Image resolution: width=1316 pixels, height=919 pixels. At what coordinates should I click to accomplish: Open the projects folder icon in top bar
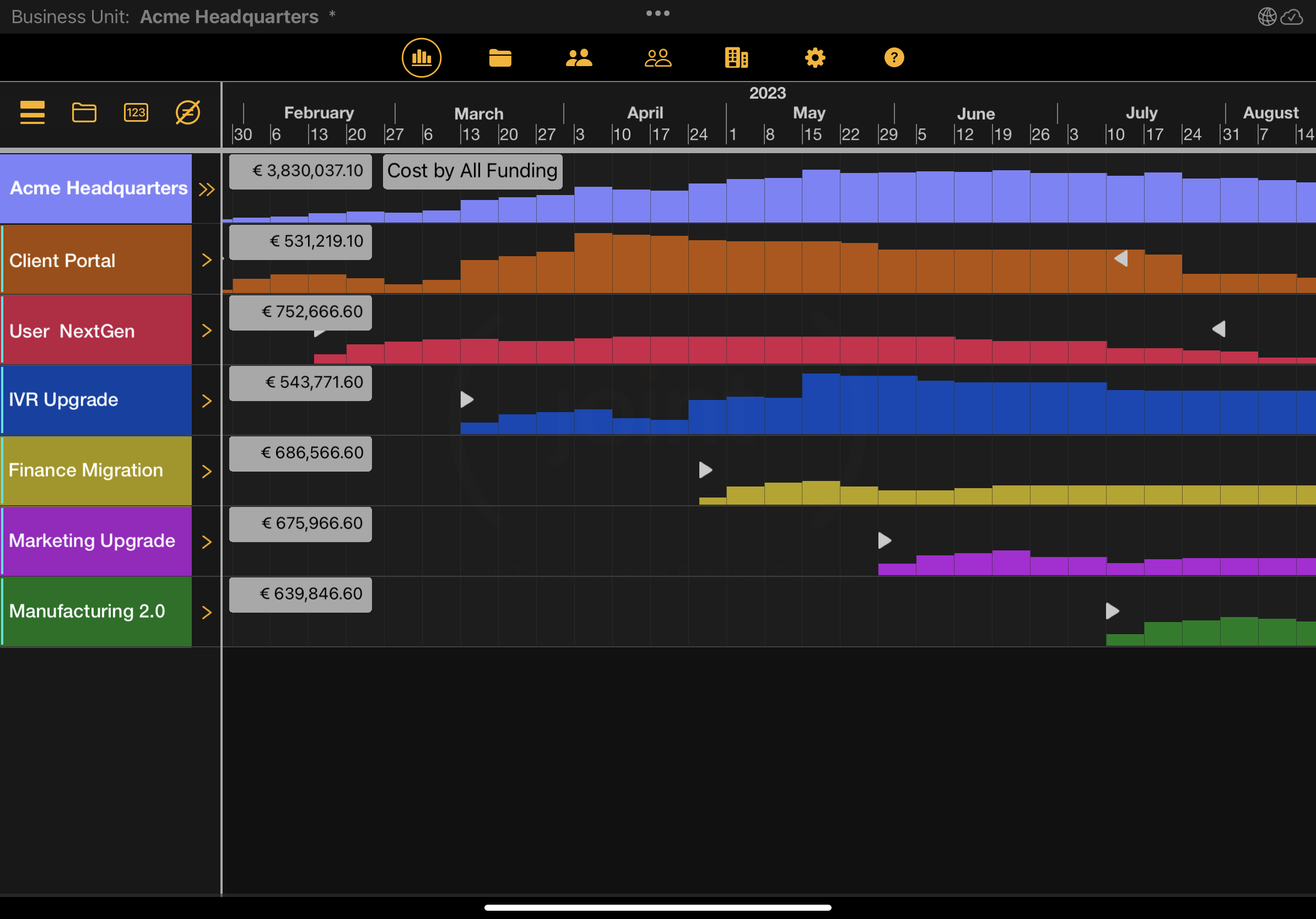coord(500,57)
